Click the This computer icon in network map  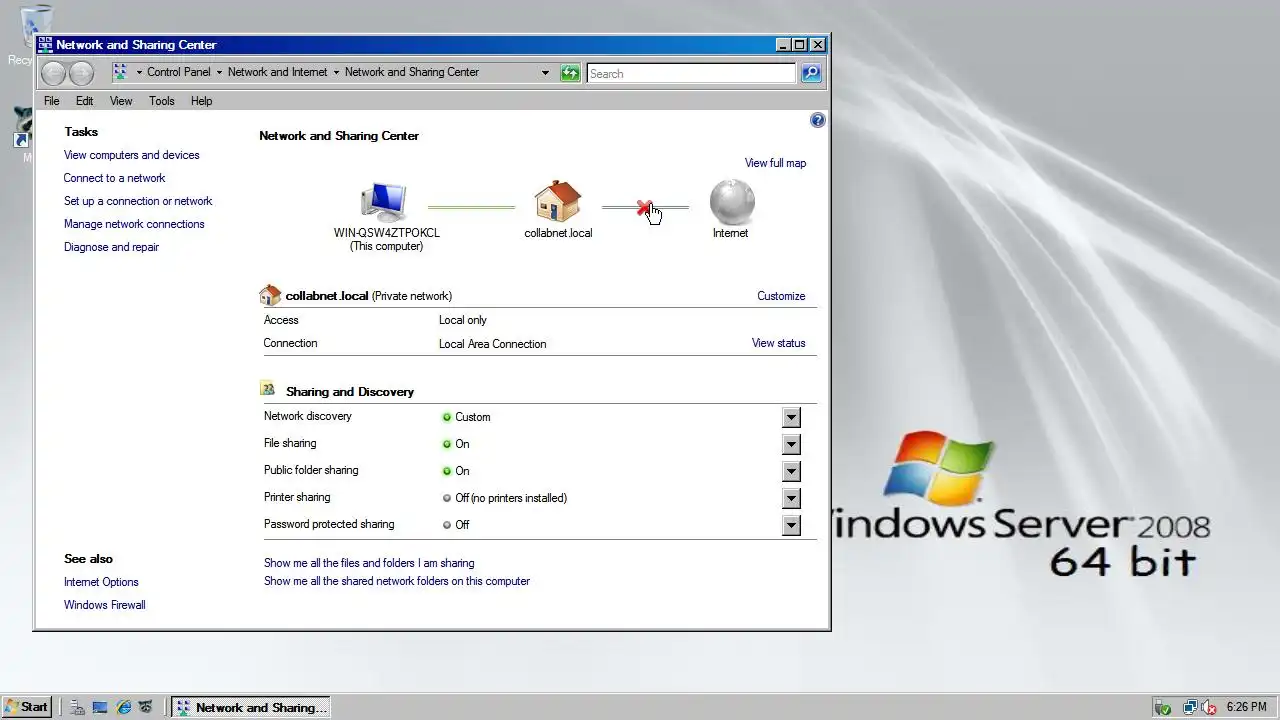[384, 202]
